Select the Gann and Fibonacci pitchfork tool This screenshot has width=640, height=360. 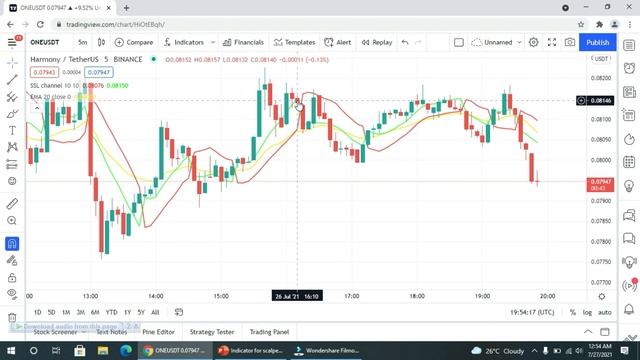12,97
